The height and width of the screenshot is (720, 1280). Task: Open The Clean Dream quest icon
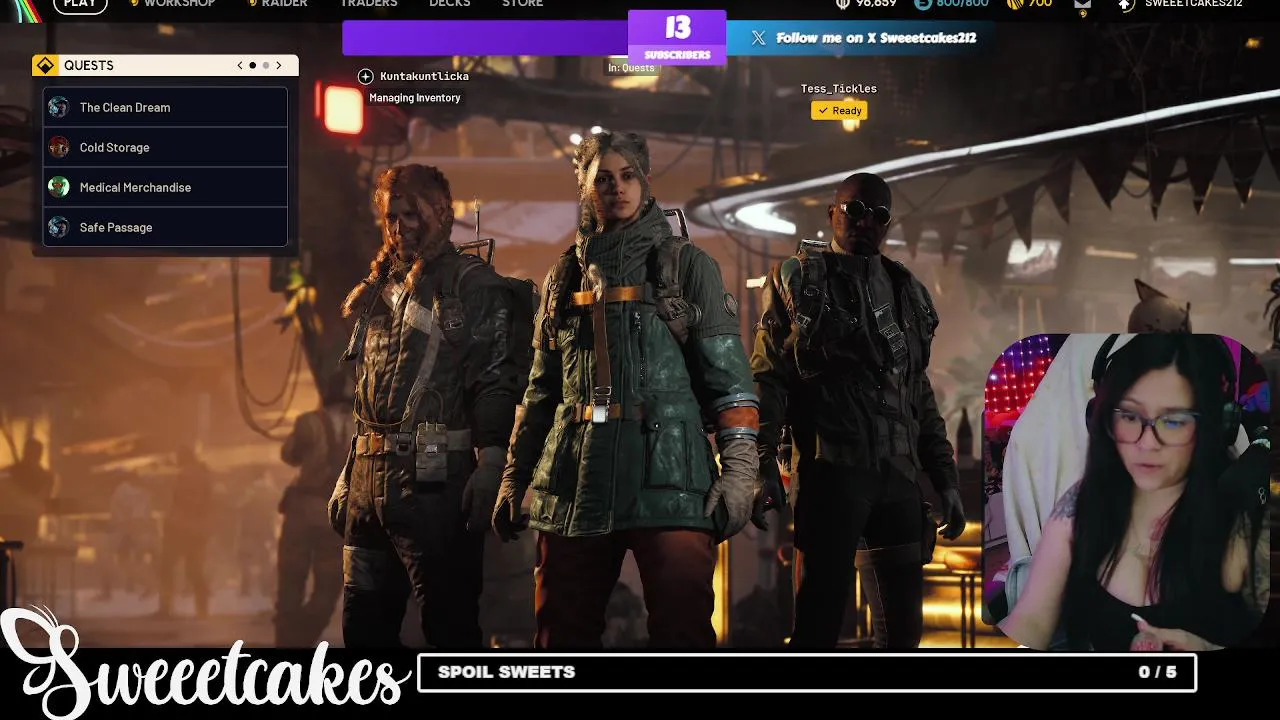pos(59,107)
